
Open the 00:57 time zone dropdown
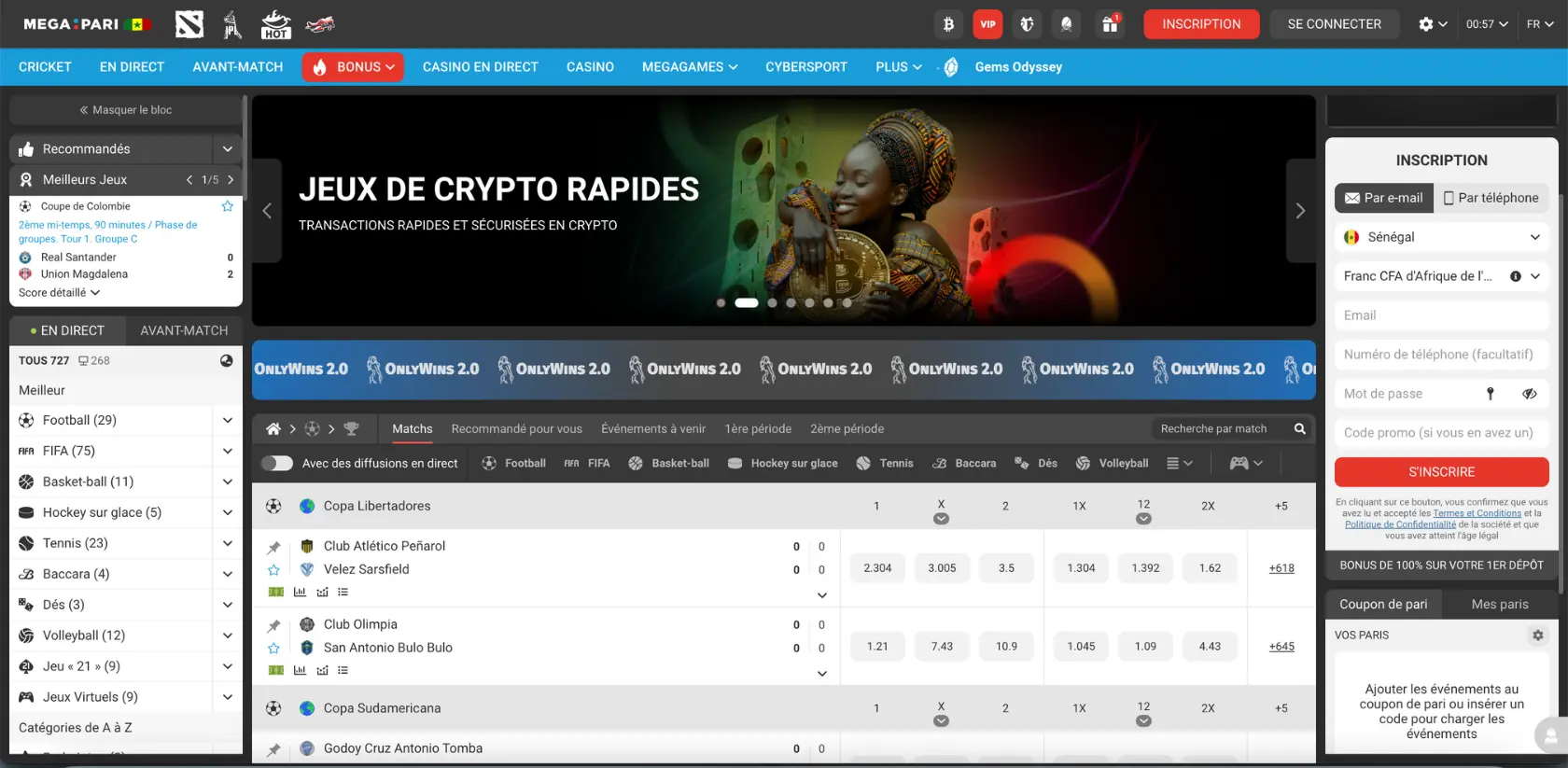coord(1487,24)
